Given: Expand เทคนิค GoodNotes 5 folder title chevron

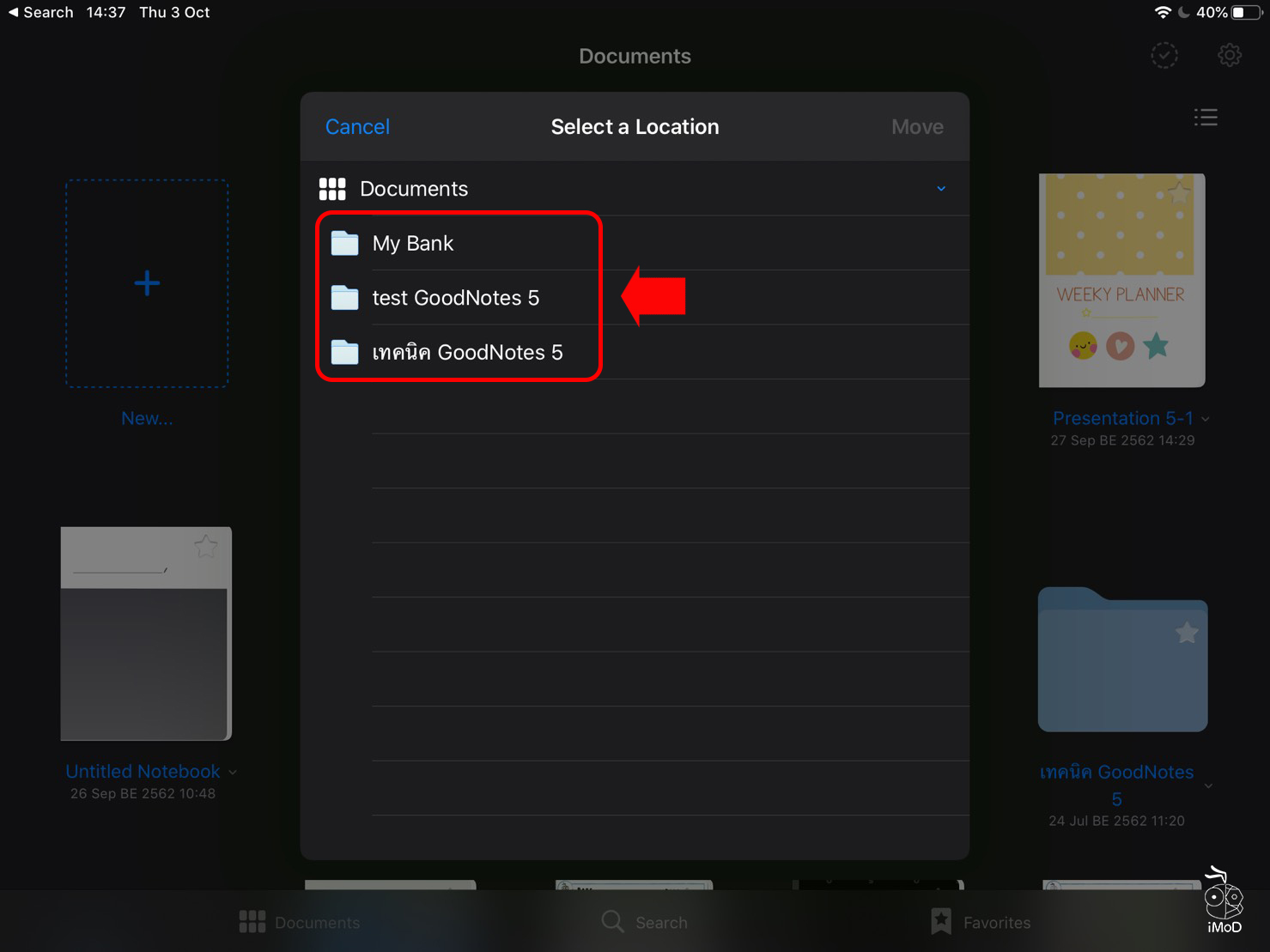Looking at the screenshot, I should [x=1208, y=785].
